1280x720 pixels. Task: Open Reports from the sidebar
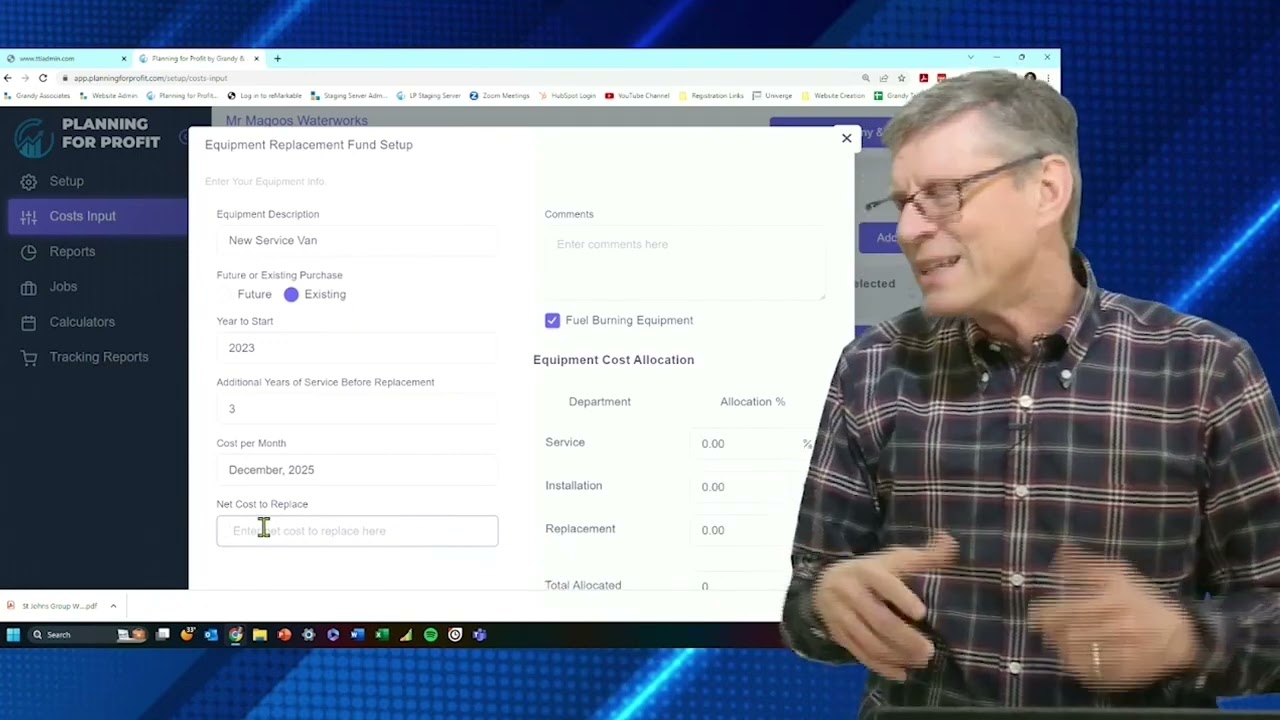(72, 252)
